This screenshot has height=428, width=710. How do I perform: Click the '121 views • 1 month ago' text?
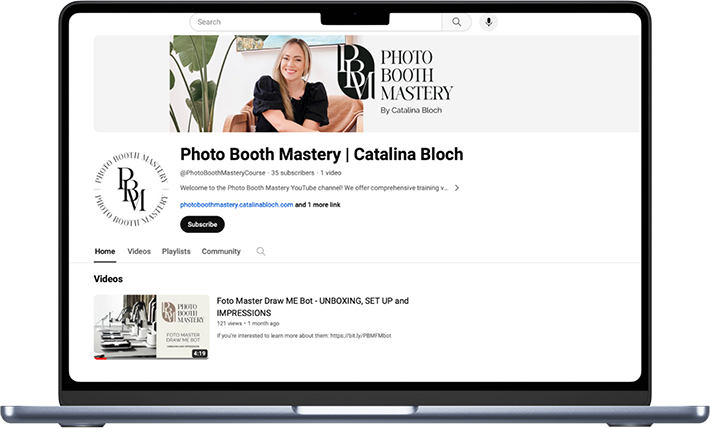pyautogui.click(x=248, y=323)
